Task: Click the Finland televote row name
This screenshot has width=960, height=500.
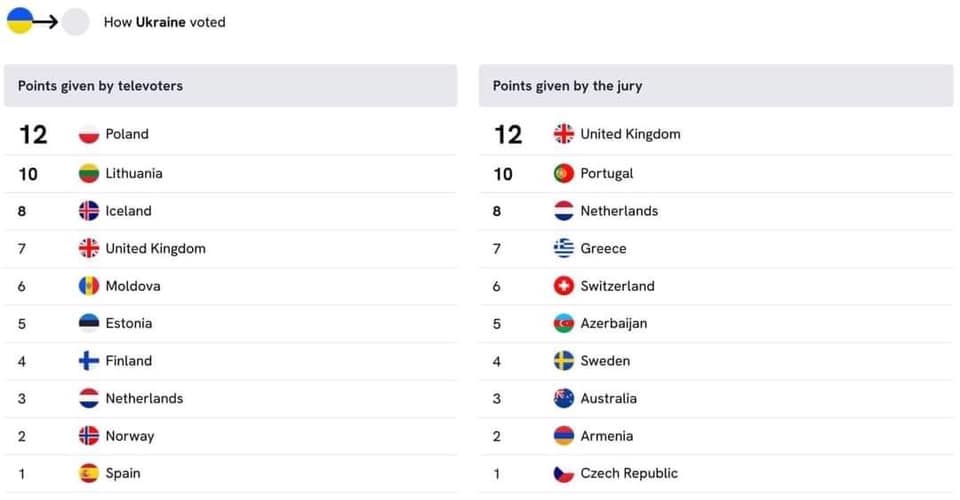Action: (129, 361)
